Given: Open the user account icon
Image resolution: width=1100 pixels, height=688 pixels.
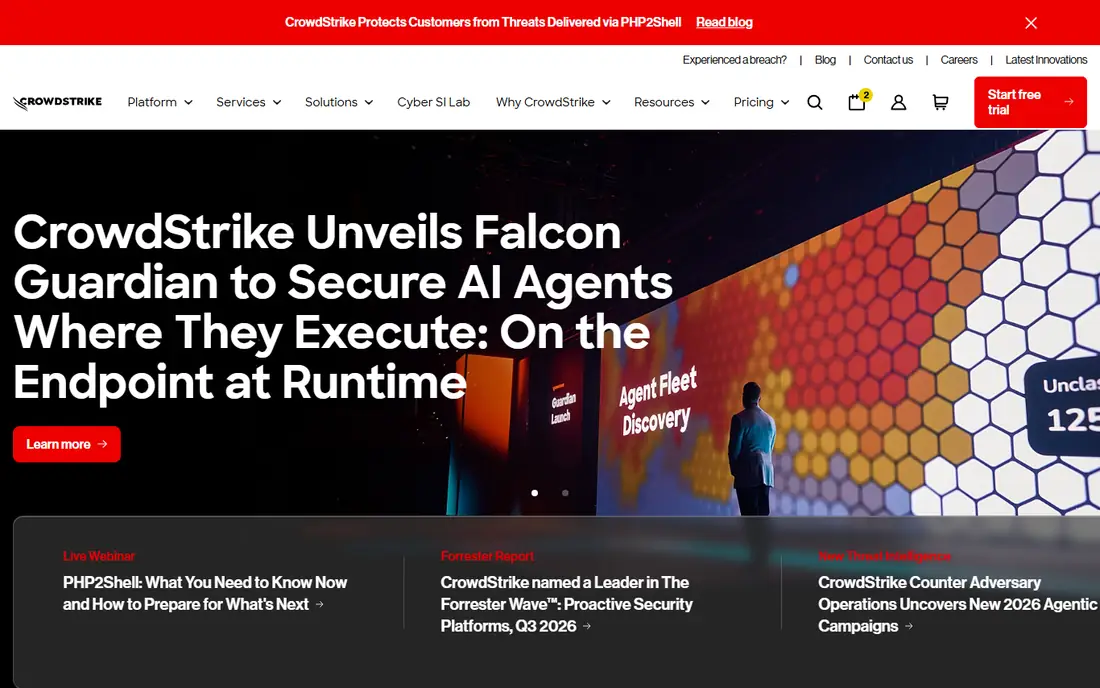Looking at the screenshot, I should coord(898,102).
